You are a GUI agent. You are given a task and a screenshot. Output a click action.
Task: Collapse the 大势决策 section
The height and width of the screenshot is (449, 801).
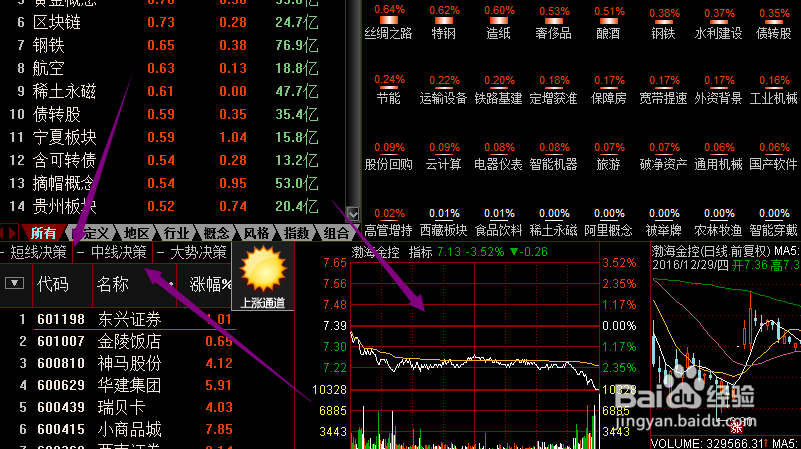(160, 252)
